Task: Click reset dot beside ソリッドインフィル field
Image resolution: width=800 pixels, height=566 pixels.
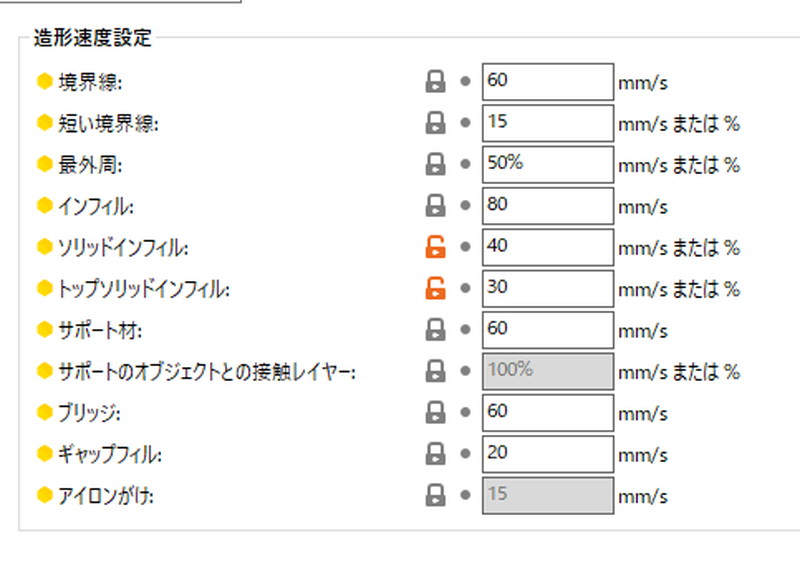Action: coord(465,247)
